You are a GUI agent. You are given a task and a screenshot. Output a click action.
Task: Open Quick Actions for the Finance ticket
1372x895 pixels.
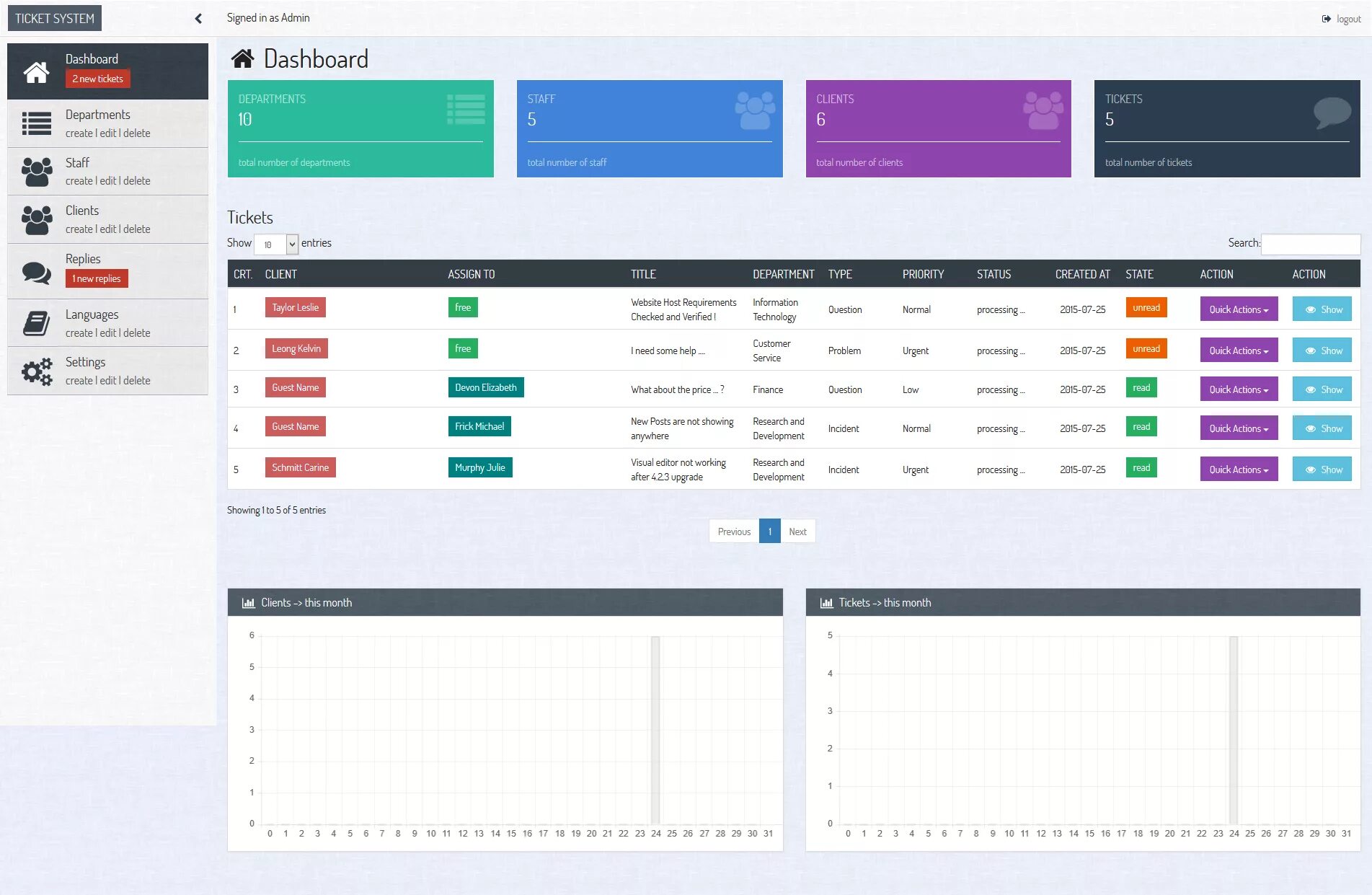click(1239, 389)
